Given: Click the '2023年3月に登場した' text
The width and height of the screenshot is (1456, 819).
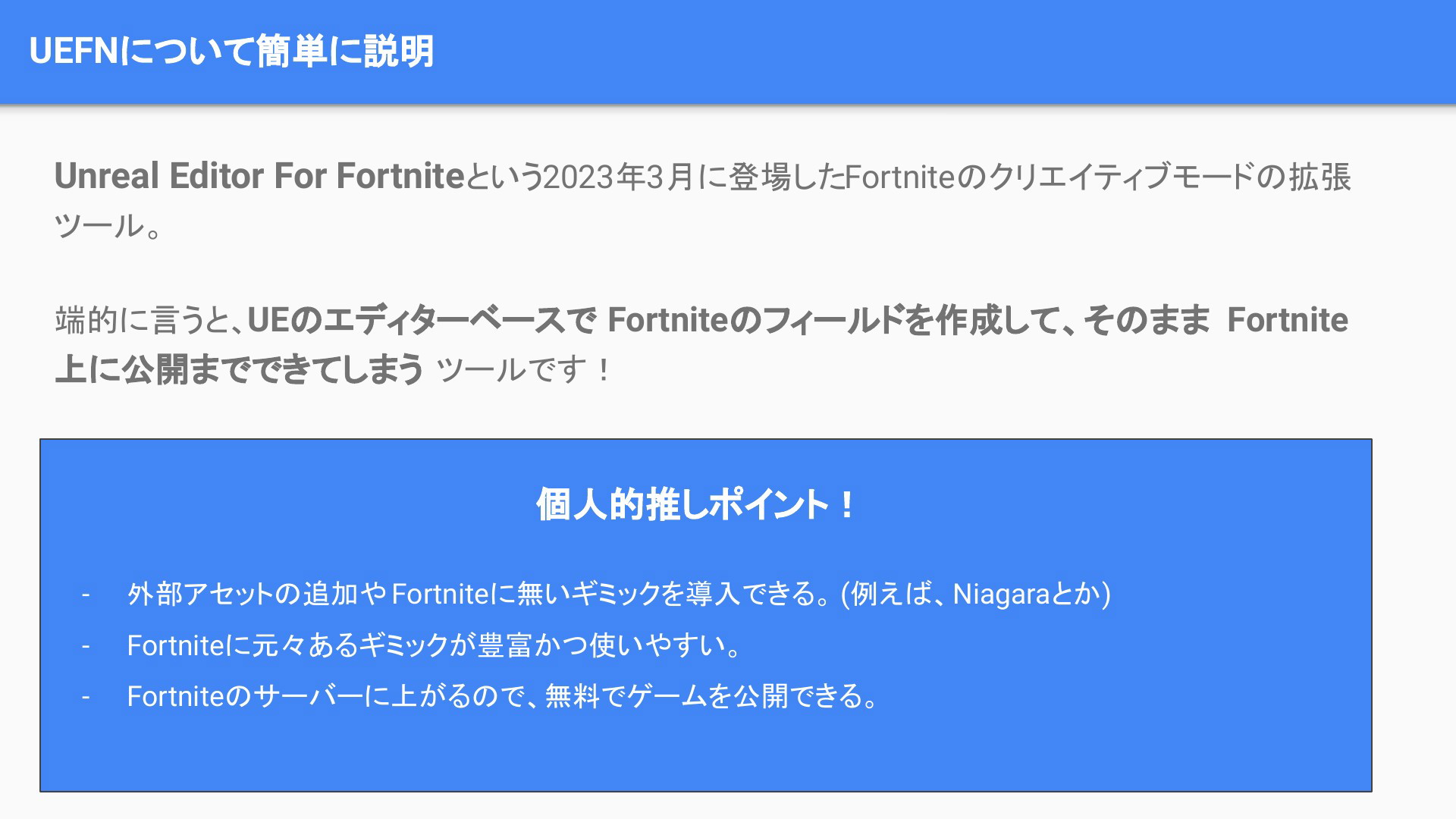Looking at the screenshot, I should 695,177.
